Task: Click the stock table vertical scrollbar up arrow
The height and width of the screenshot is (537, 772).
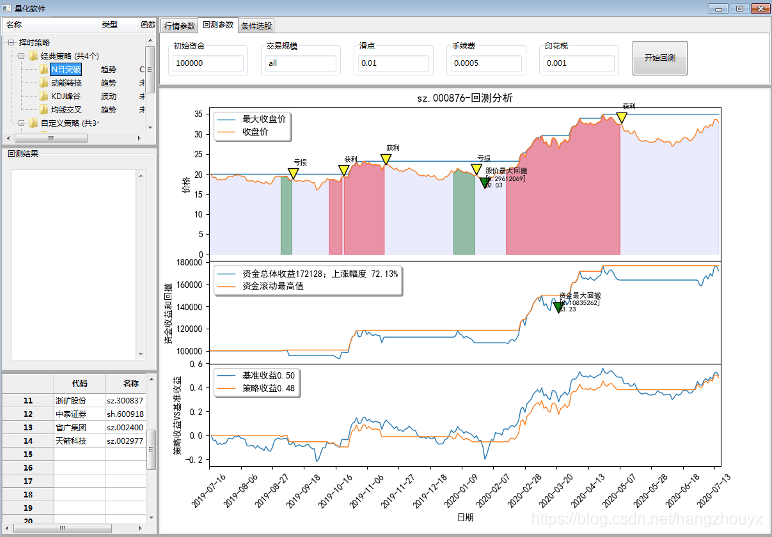Action: (152, 379)
